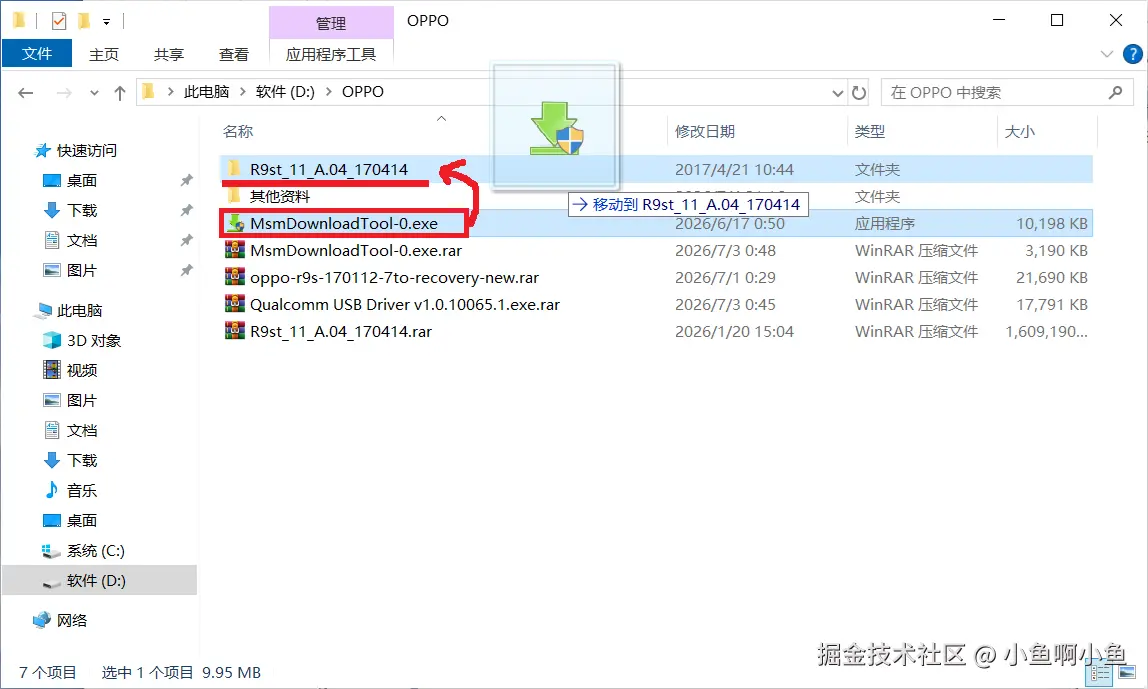Select 此电脑 in navigation pane

tap(79, 310)
